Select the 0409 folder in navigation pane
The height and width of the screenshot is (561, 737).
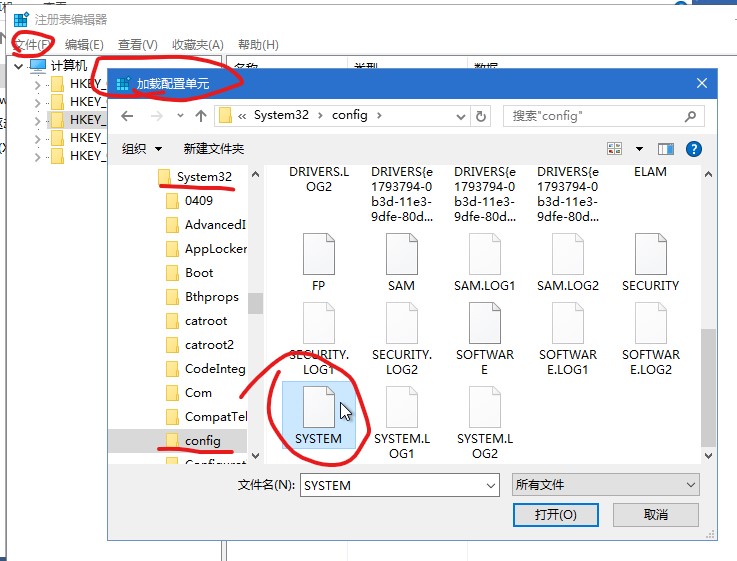coord(189,201)
